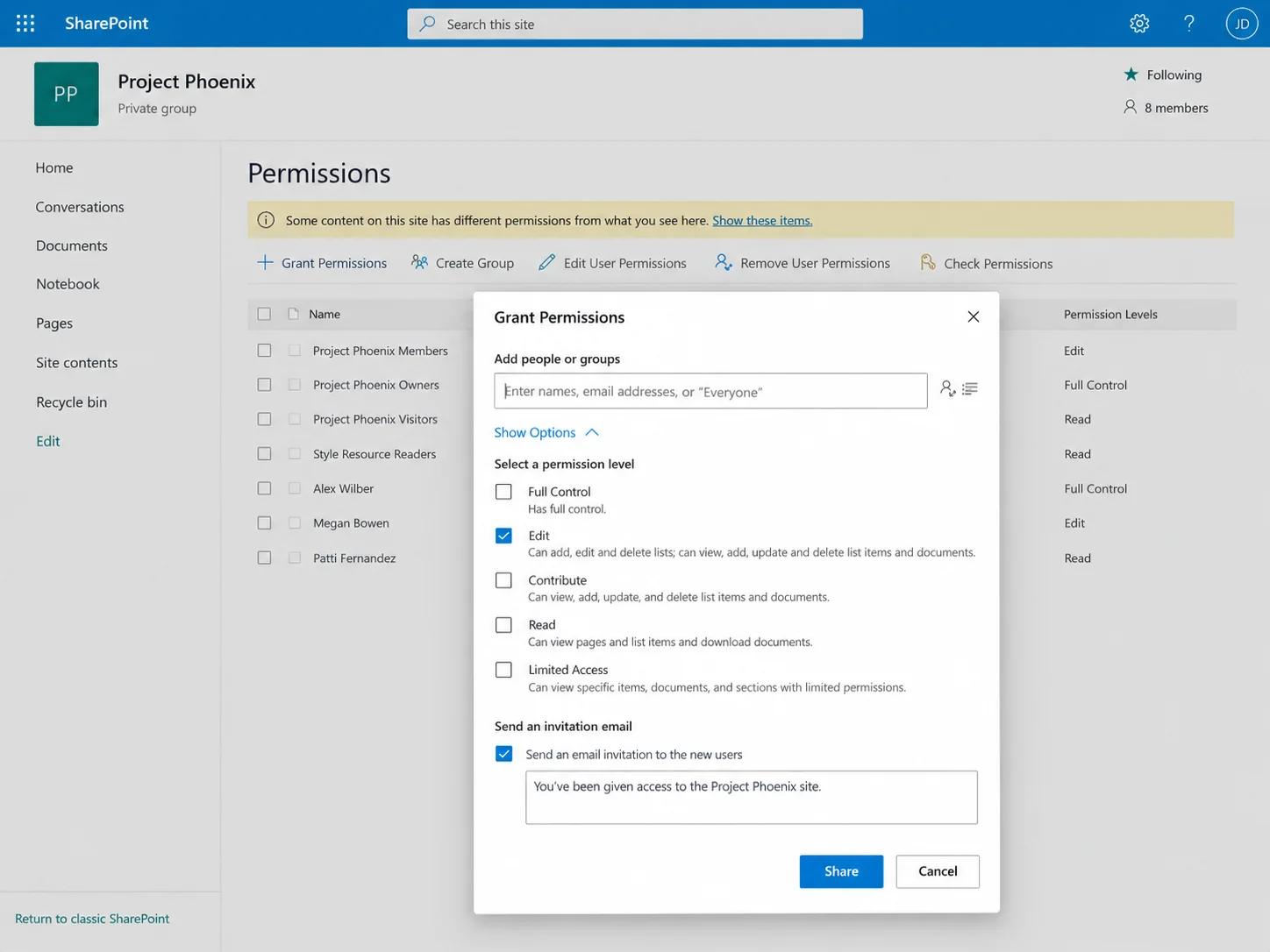The width and height of the screenshot is (1270, 952).
Task: Check the Contribute permission box
Action: click(x=503, y=580)
